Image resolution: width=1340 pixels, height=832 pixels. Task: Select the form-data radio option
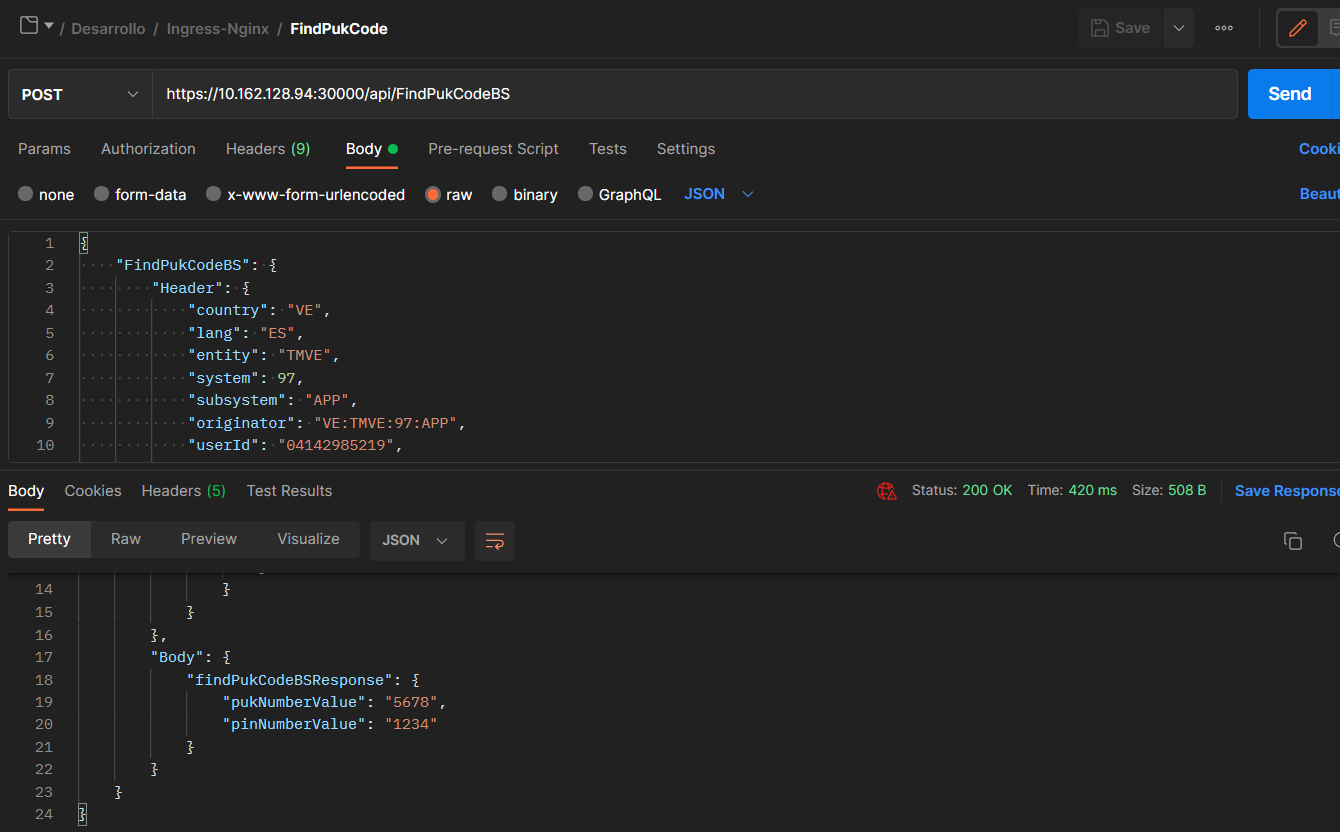point(140,194)
